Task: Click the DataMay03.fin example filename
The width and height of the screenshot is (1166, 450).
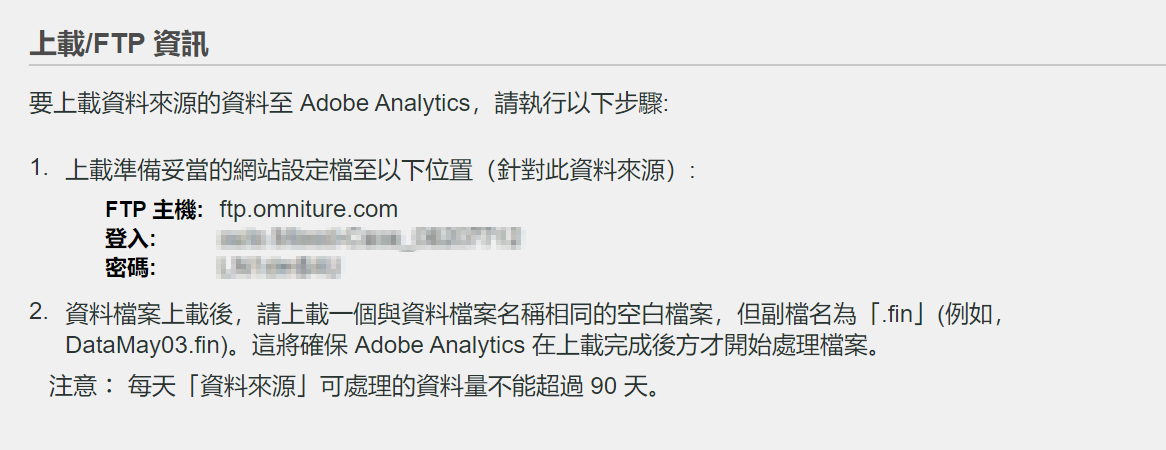Action: (x=142, y=346)
